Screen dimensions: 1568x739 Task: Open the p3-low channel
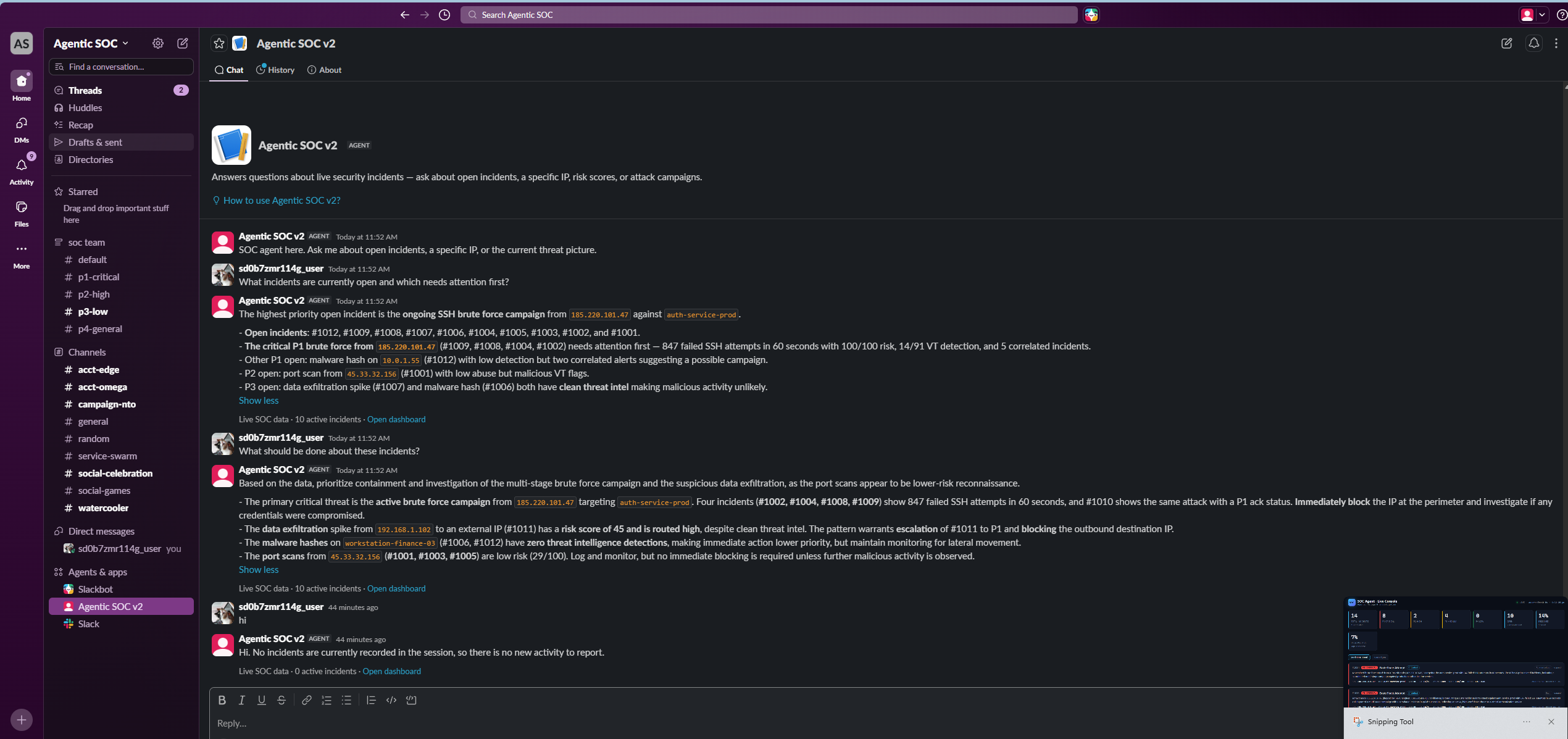pyautogui.click(x=121, y=312)
